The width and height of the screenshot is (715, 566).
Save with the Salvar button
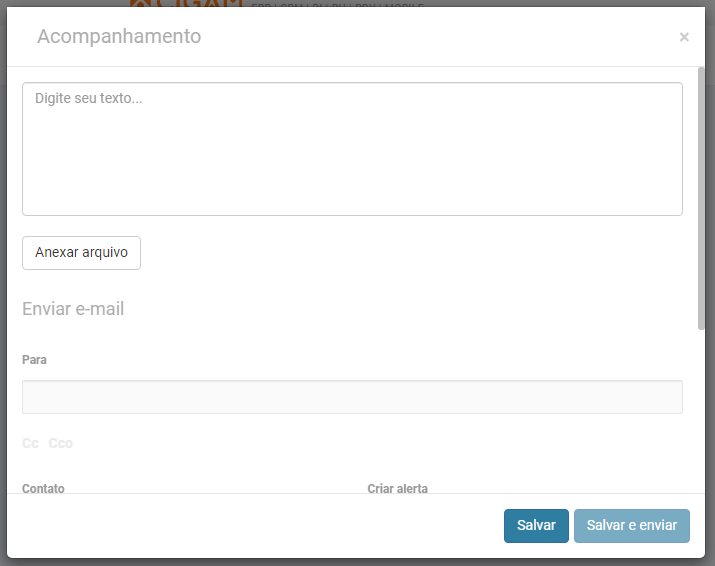click(536, 526)
